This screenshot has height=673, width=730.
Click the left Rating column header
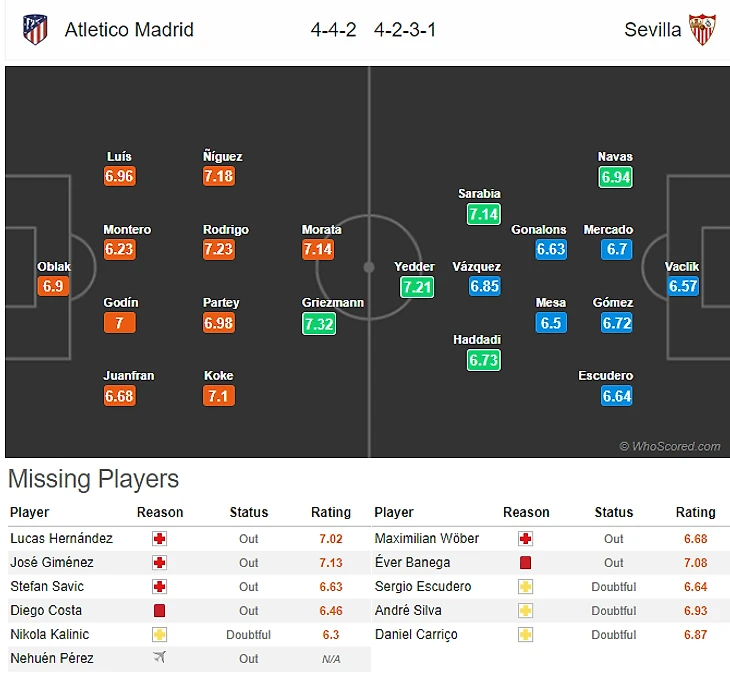coord(330,513)
